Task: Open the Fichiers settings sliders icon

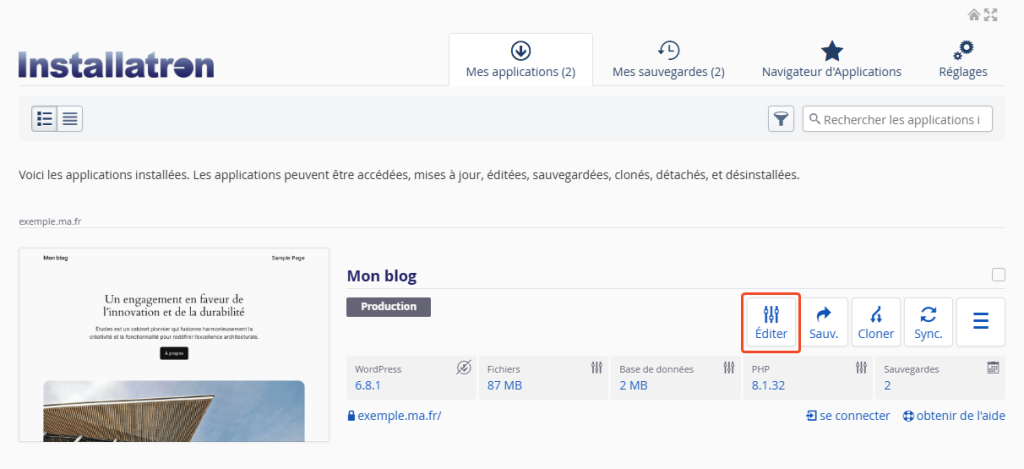Action: point(596,368)
